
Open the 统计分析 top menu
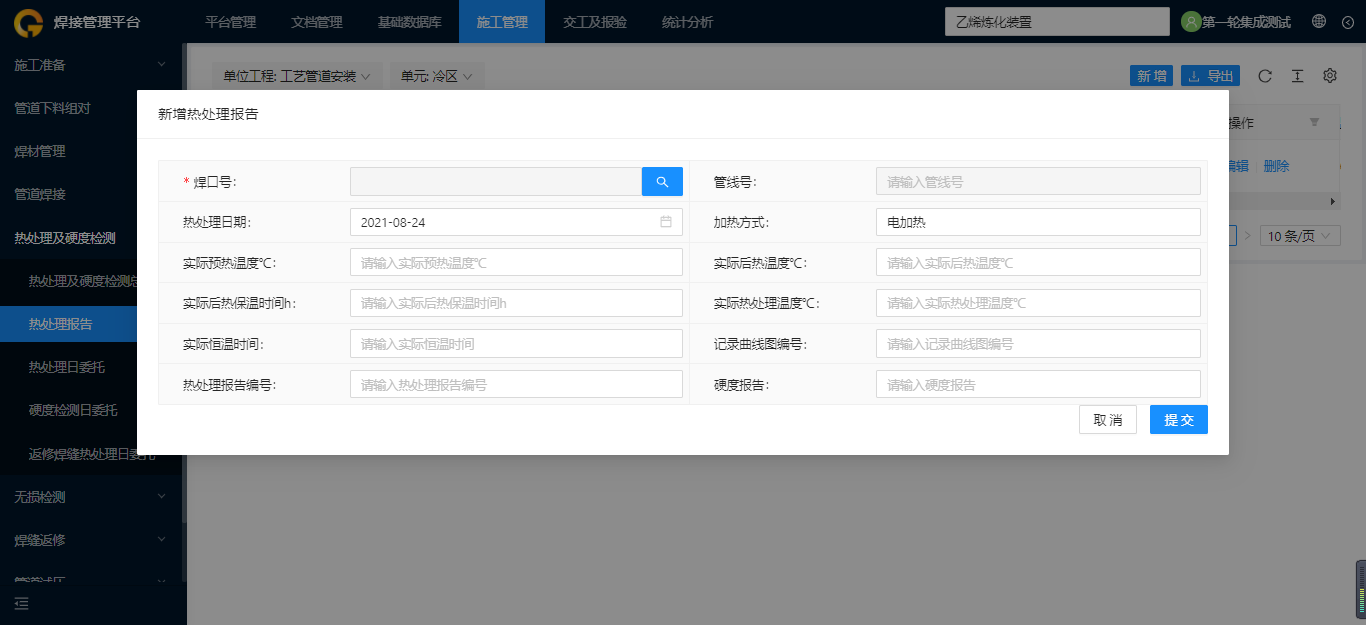click(x=688, y=22)
